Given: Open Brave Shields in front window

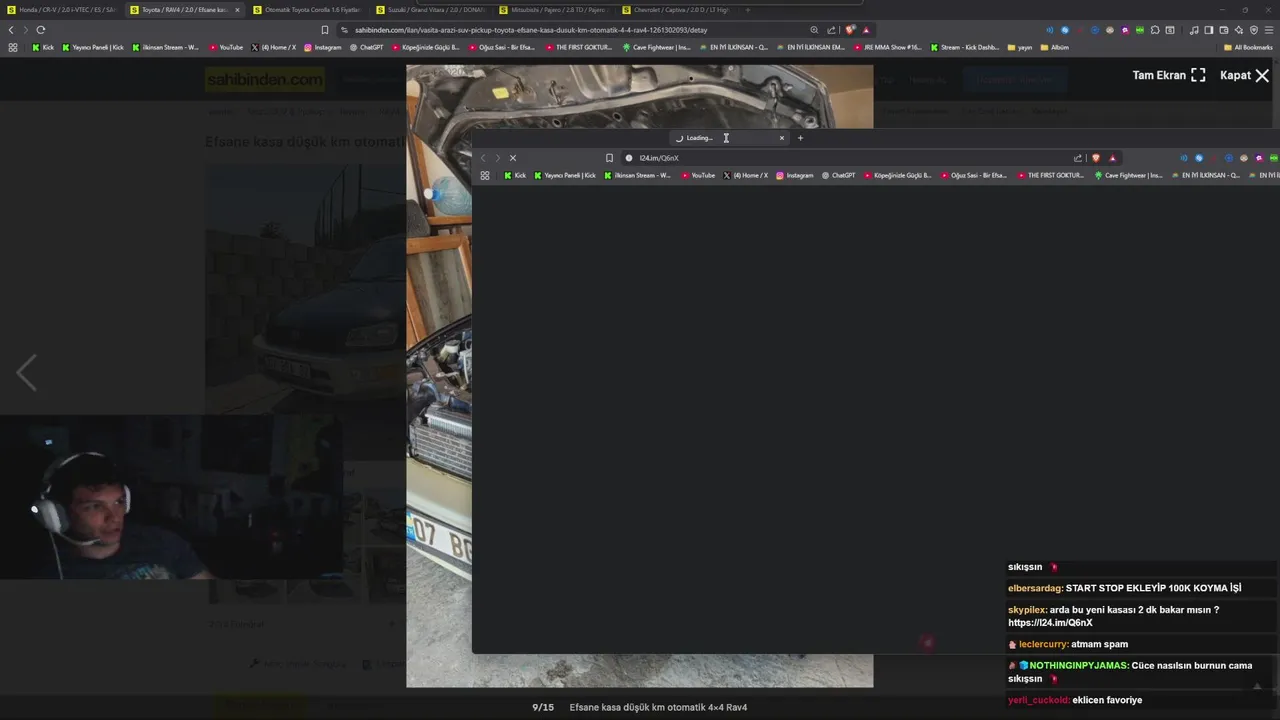Looking at the screenshot, I should tap(1096, 158).
